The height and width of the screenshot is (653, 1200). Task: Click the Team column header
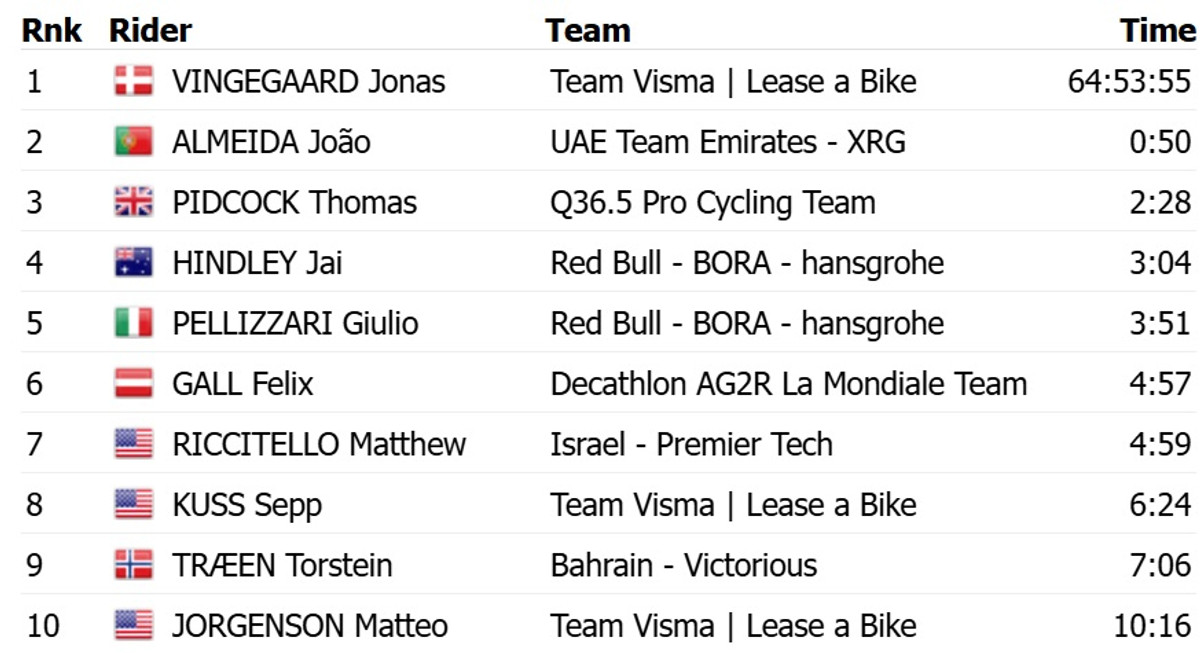[587, 30]
